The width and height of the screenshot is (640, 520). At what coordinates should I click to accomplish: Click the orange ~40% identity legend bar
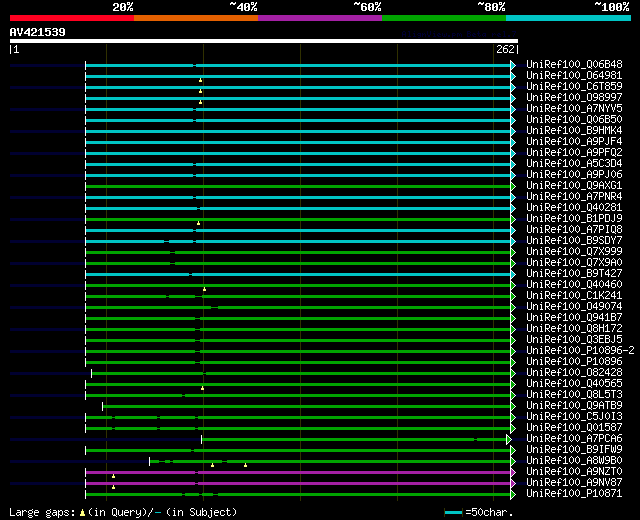tap(195, 18)
